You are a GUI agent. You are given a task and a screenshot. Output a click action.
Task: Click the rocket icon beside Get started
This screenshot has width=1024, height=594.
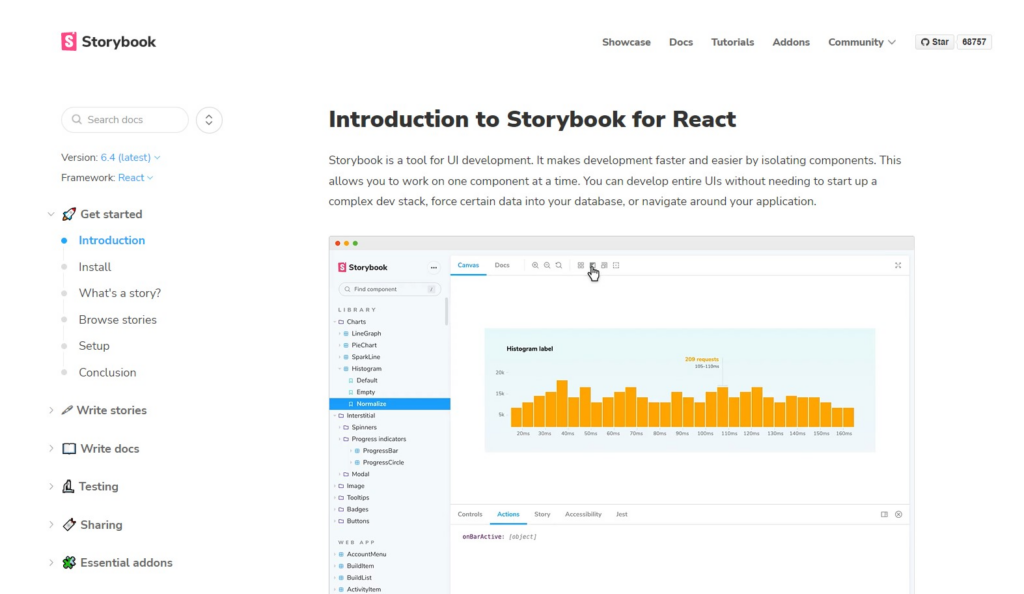[69, 214]
